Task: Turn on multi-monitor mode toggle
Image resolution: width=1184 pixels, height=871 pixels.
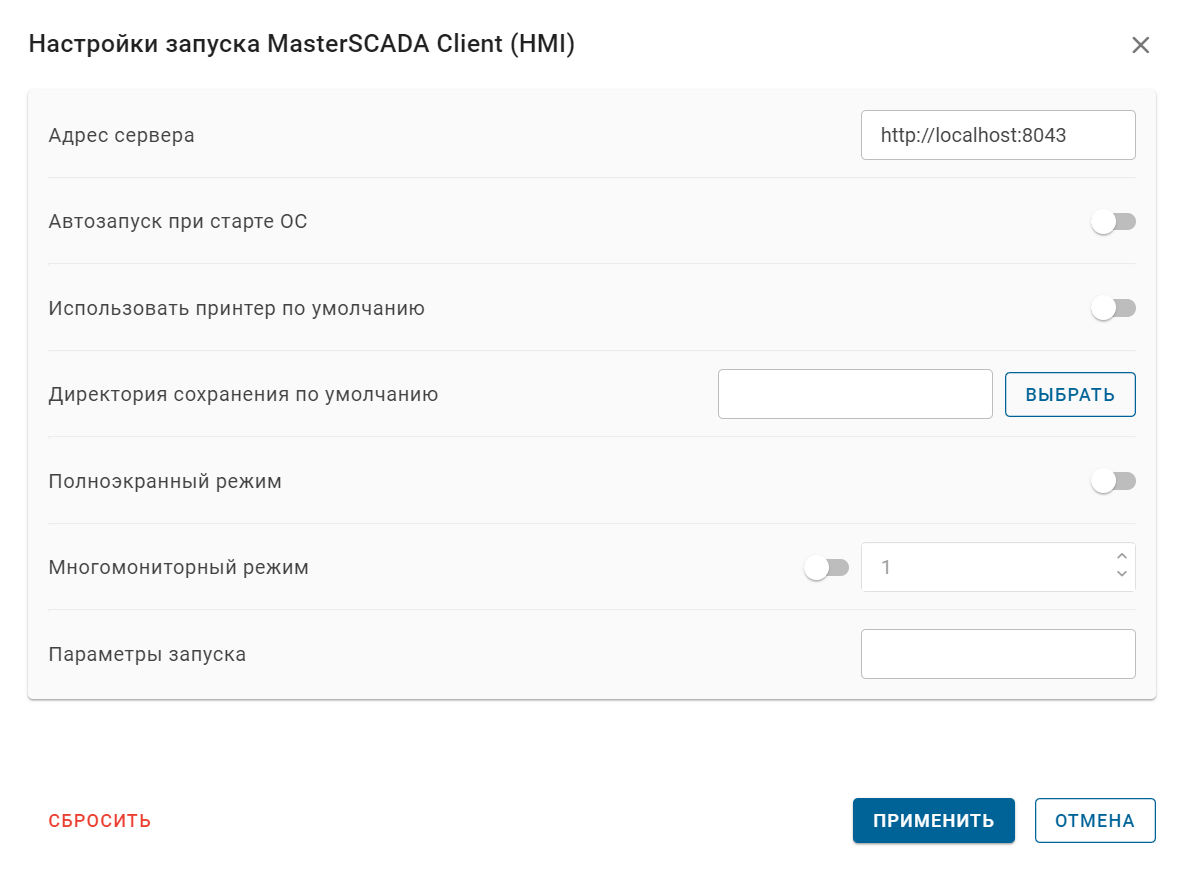Action: [826, 567]
